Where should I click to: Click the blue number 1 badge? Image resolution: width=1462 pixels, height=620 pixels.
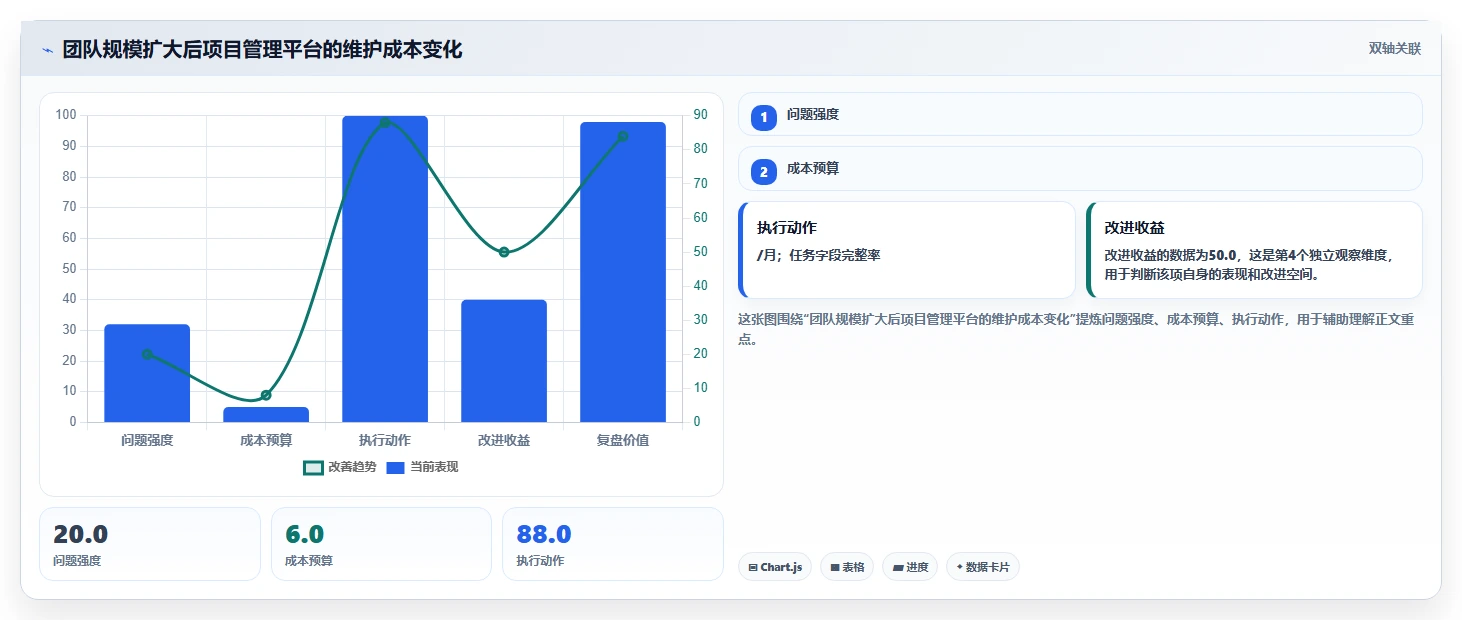click(764, 118)
